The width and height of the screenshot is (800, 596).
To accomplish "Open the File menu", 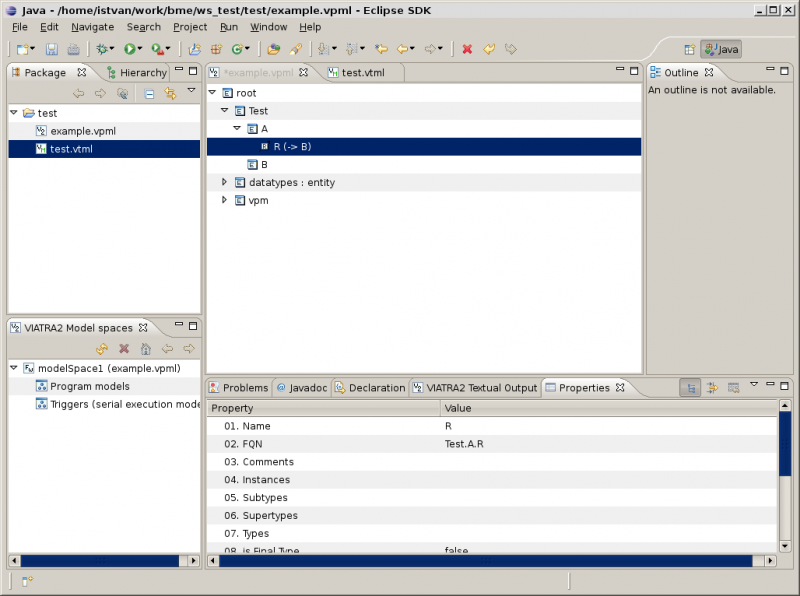I will click(20, 27).
